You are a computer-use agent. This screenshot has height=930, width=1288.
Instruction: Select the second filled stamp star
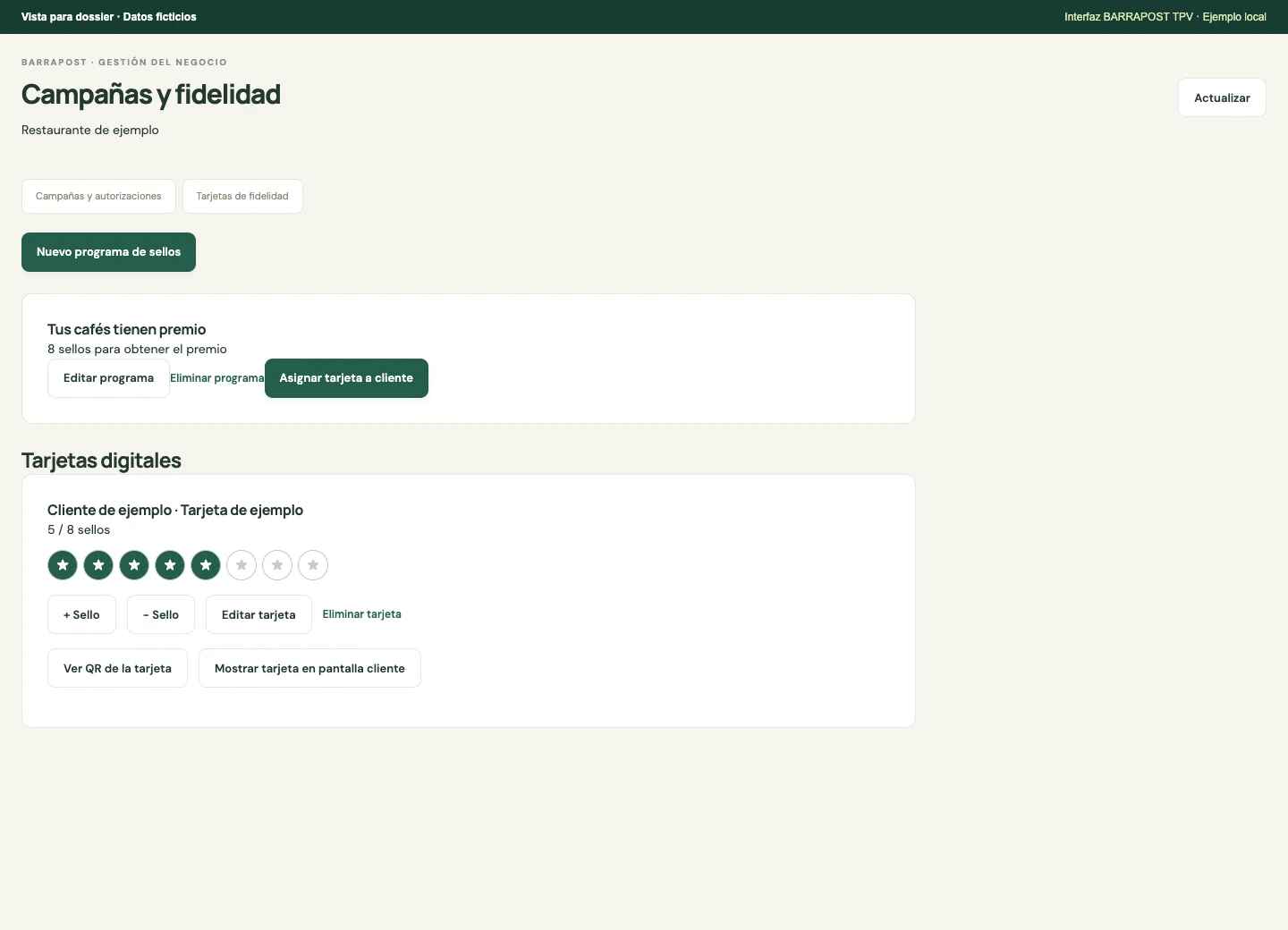pos(98,565)
